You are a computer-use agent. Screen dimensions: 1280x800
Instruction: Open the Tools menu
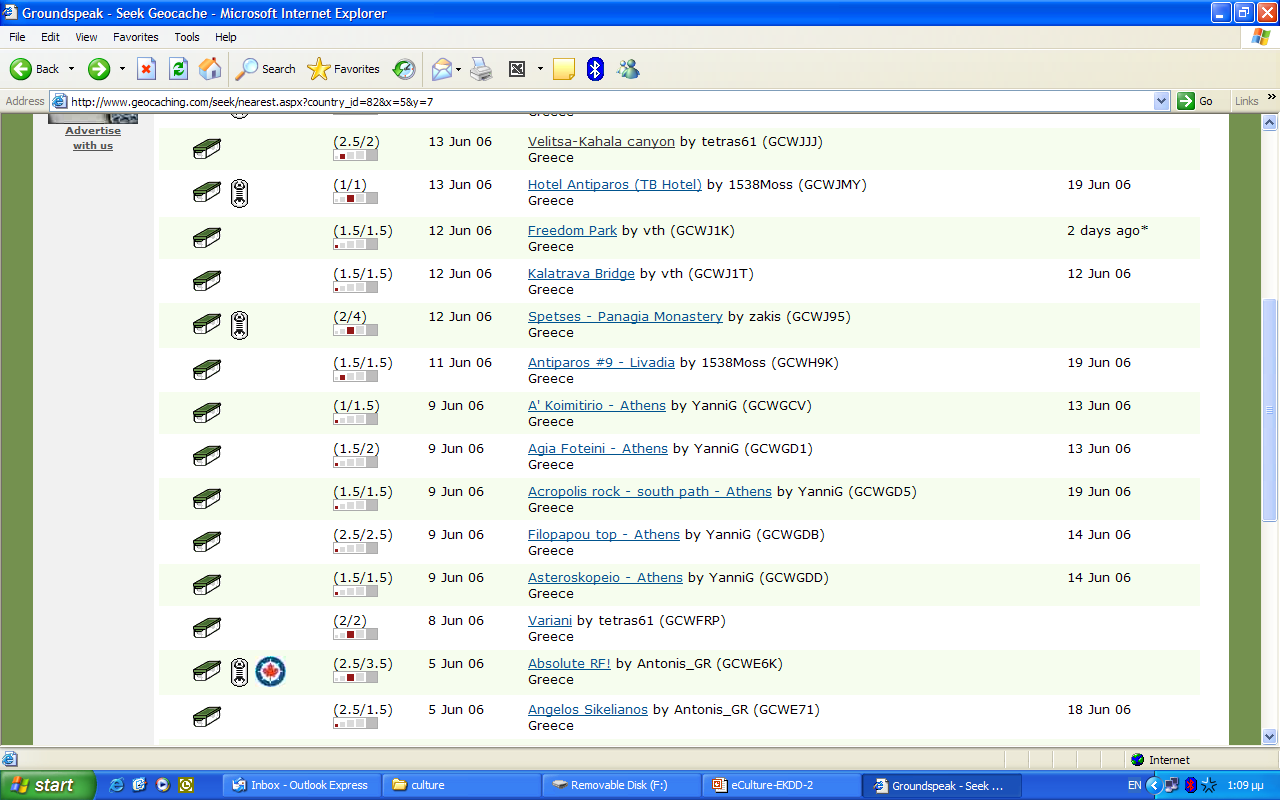tap(187, 37)
